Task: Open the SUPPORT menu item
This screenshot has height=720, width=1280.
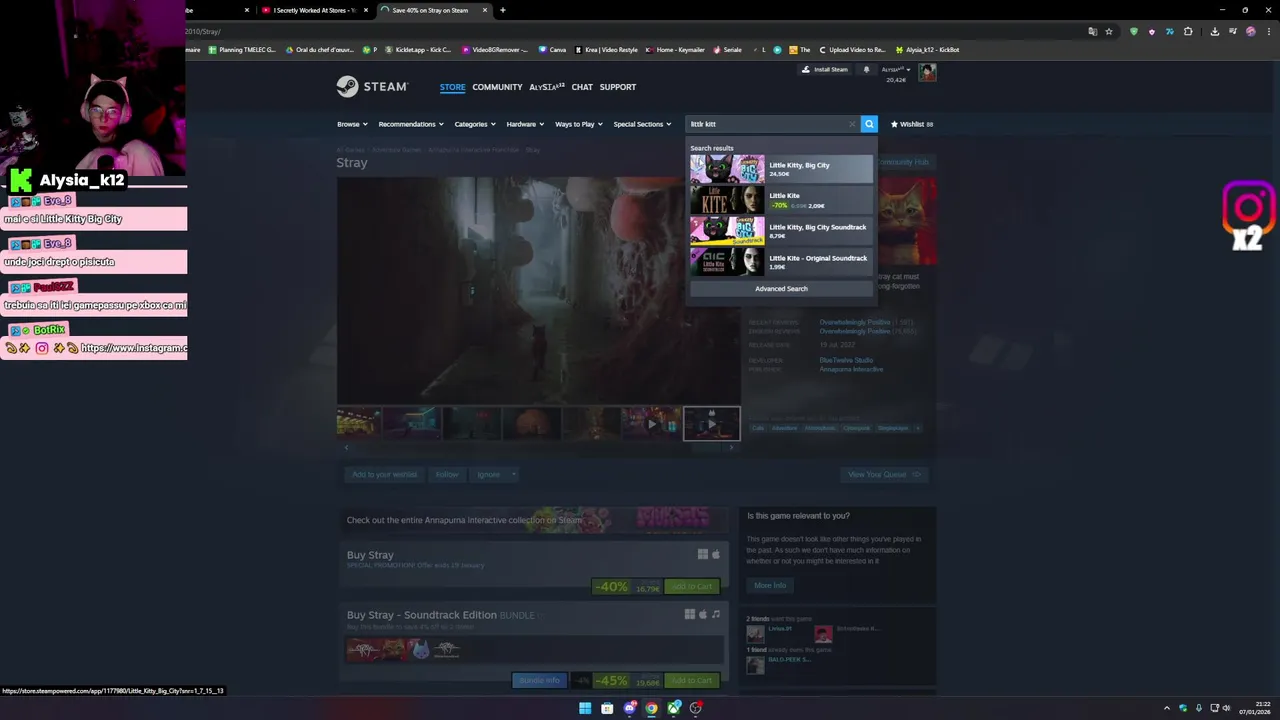Action: tap(617, 87)
